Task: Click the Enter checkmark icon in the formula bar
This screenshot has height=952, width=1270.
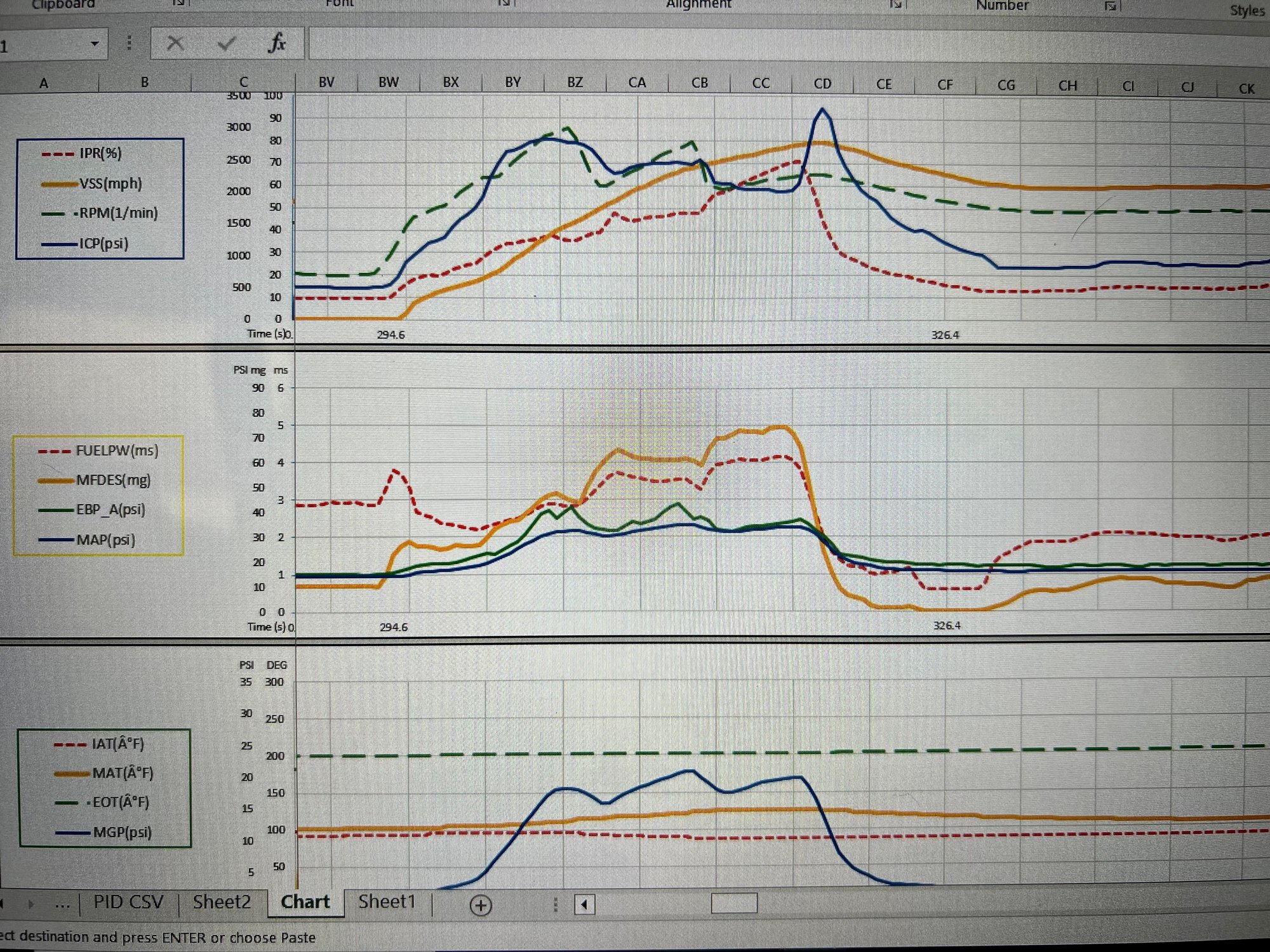Action: pyautogui.click(x=225, y=44)
